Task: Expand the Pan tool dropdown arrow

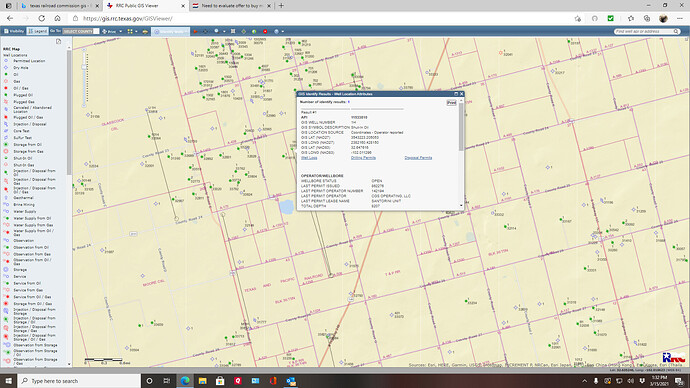Action: coord(121,31)
